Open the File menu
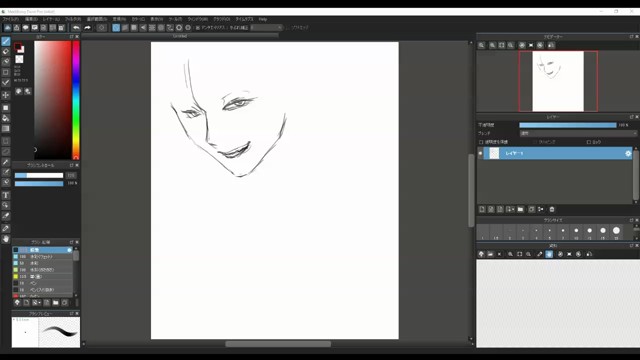 (11, 19)
